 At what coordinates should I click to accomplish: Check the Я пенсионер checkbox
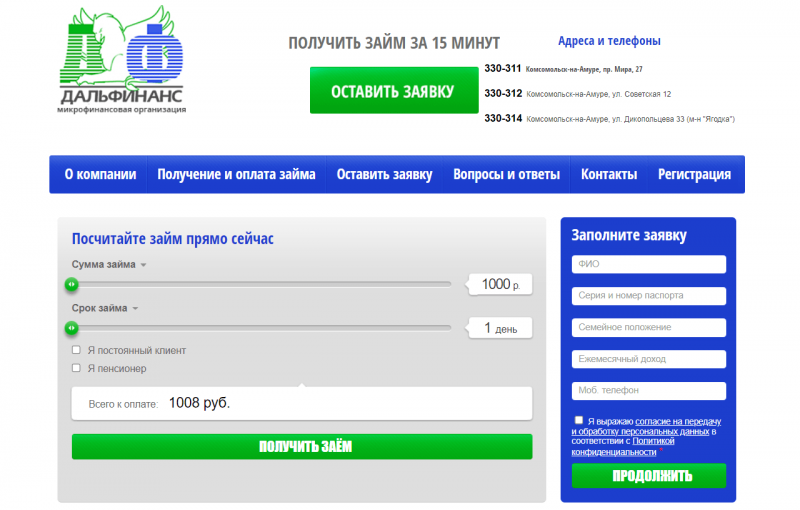click(x=76, y=368)
